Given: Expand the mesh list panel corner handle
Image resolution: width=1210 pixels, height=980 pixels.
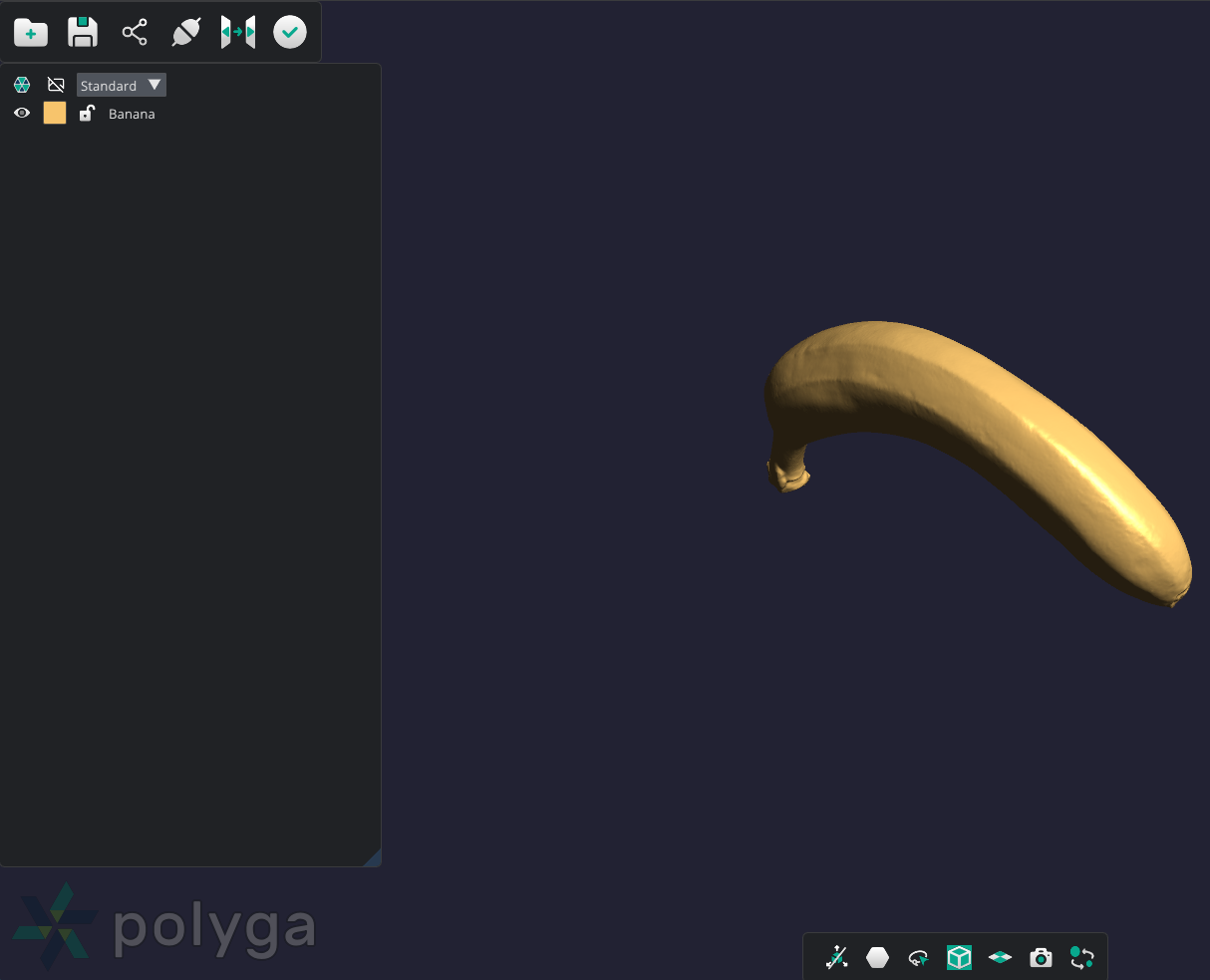Looking at the screenshot, I should point(376,858).
